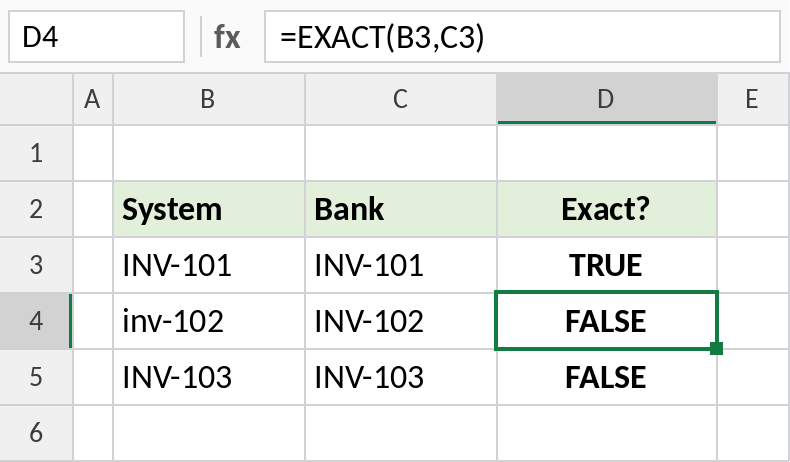Select cell C4 containing INV-102
This screenshot has height=462, width=790.
click(x=401, y=321)
